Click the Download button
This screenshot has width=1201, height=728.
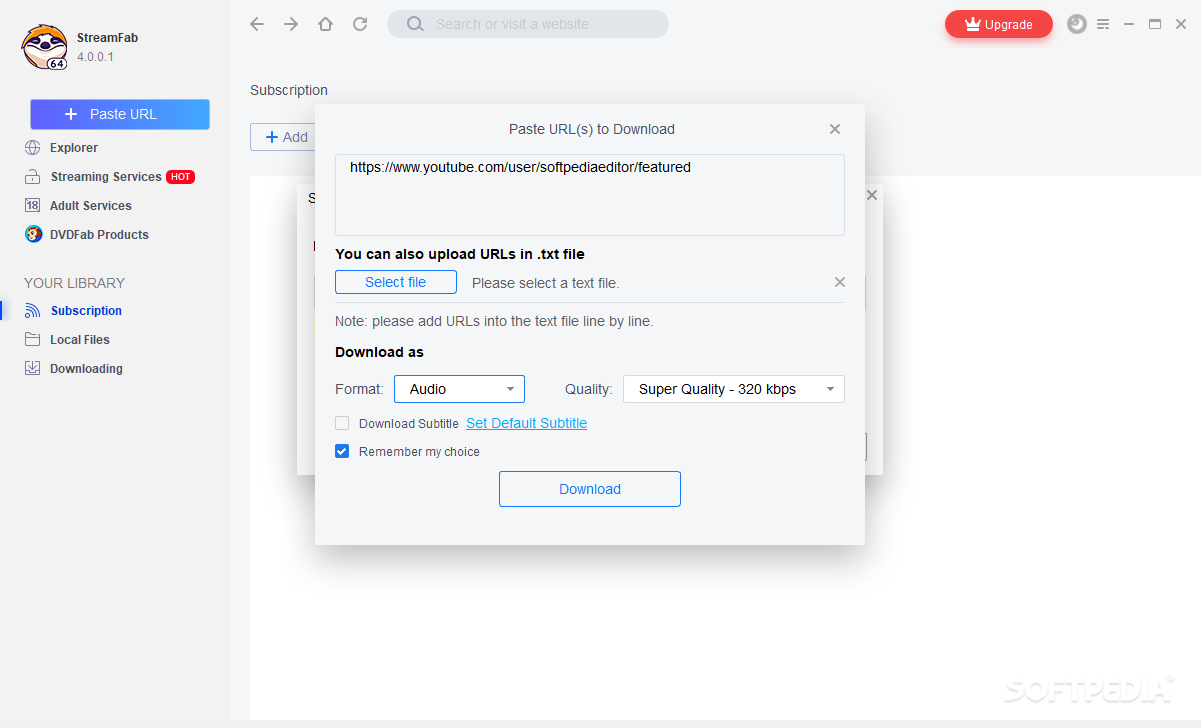pos(590,489)
